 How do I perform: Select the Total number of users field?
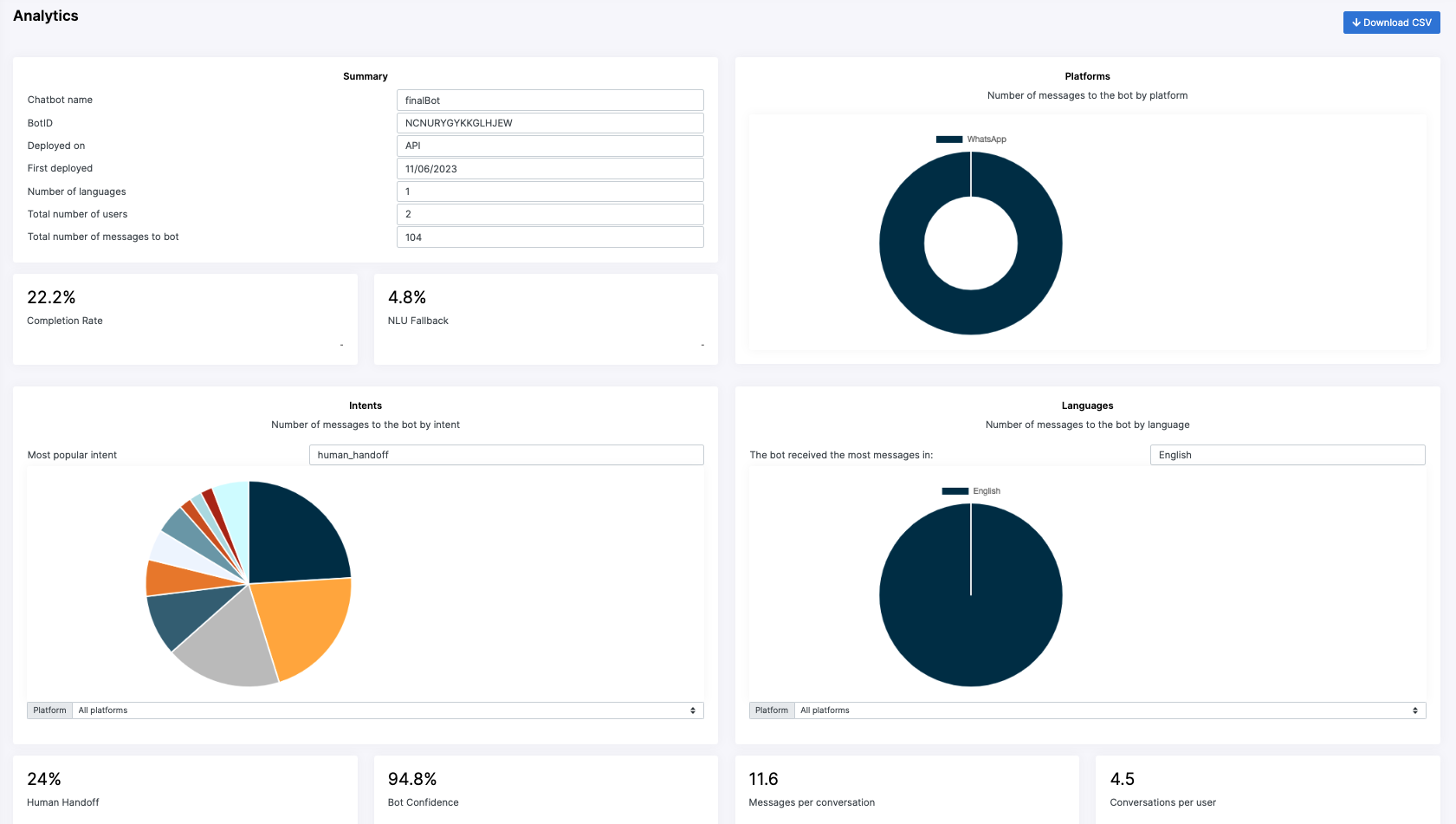pyautogui.click(x=550, y=214)
